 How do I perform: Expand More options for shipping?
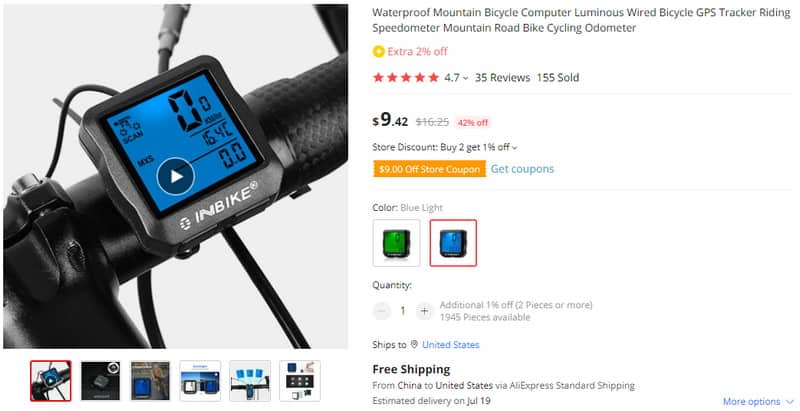[758, 401]
